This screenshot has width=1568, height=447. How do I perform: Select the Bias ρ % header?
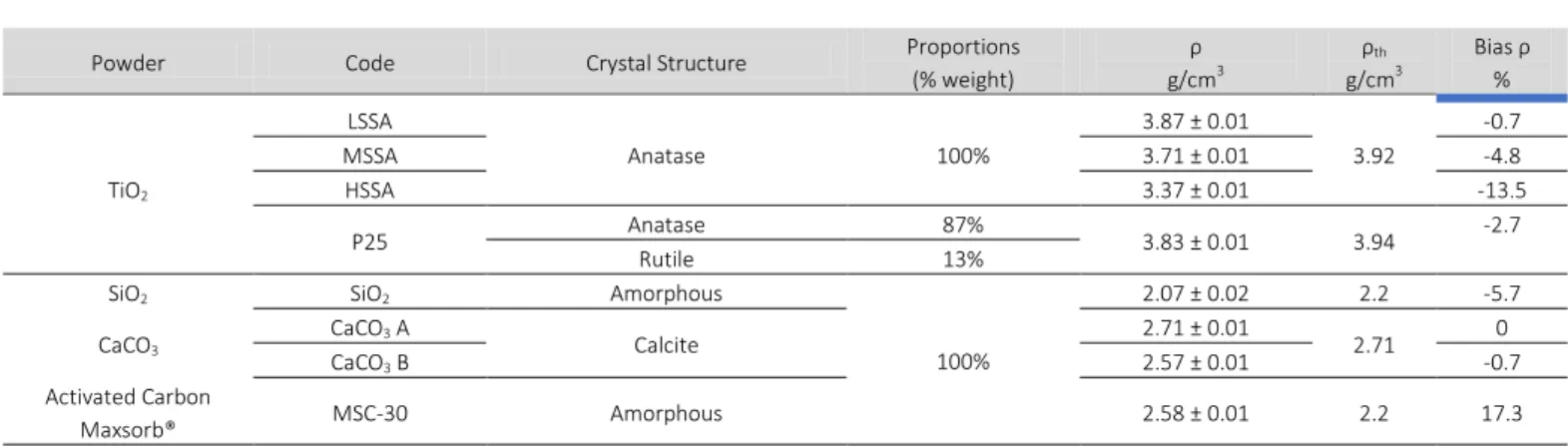[1502, 63]
